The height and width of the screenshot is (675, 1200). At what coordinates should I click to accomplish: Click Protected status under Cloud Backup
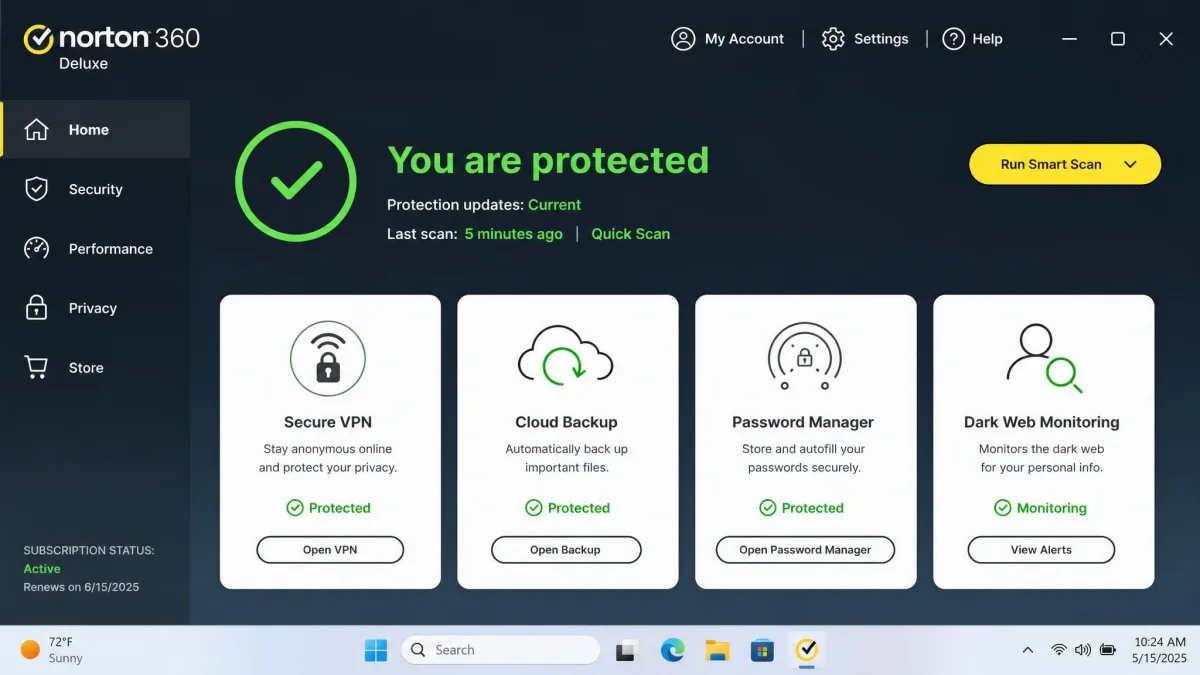click(x=579, y=508)
